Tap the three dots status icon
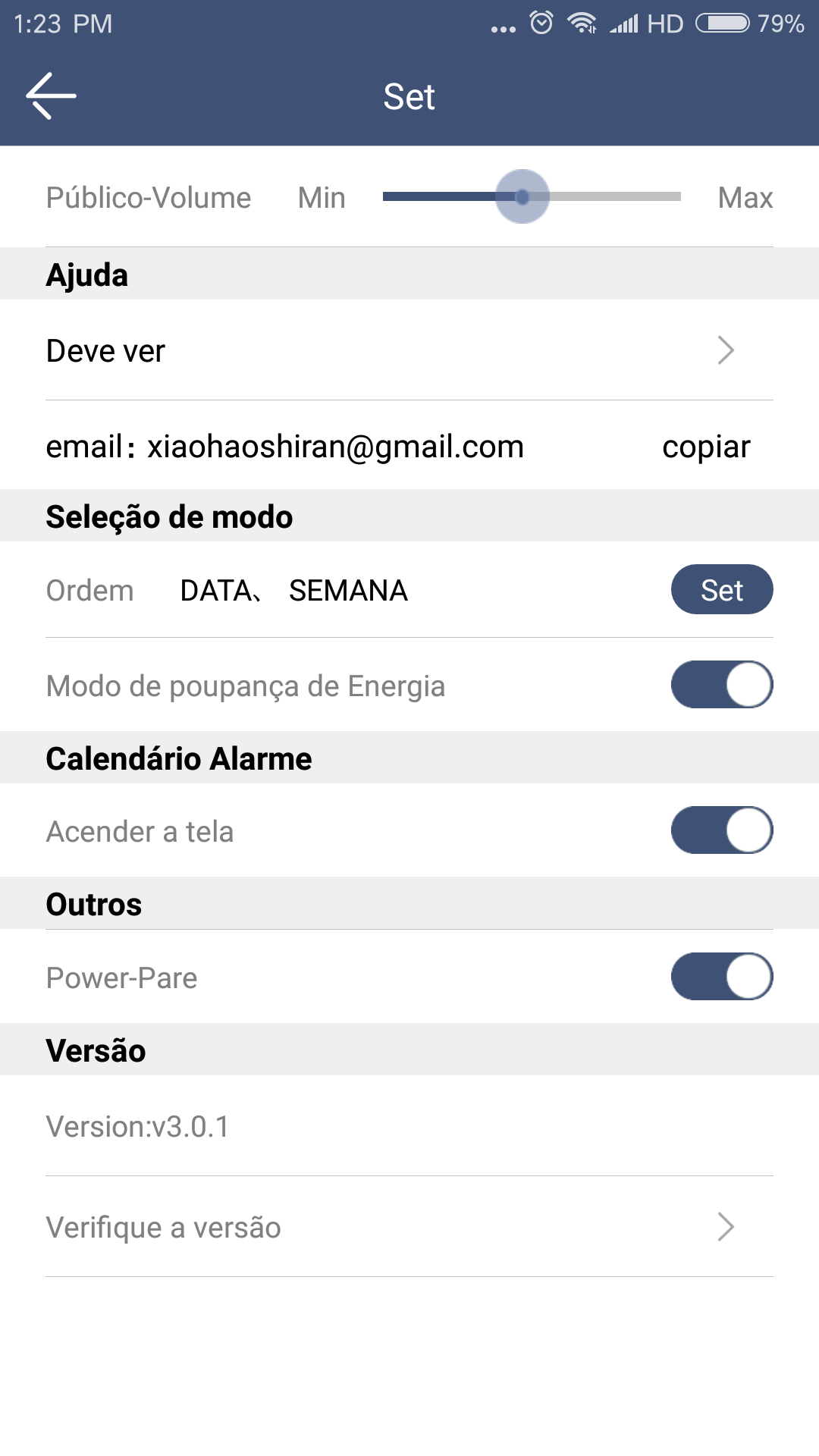This screenshot has width=819, height=1456. 503,30
